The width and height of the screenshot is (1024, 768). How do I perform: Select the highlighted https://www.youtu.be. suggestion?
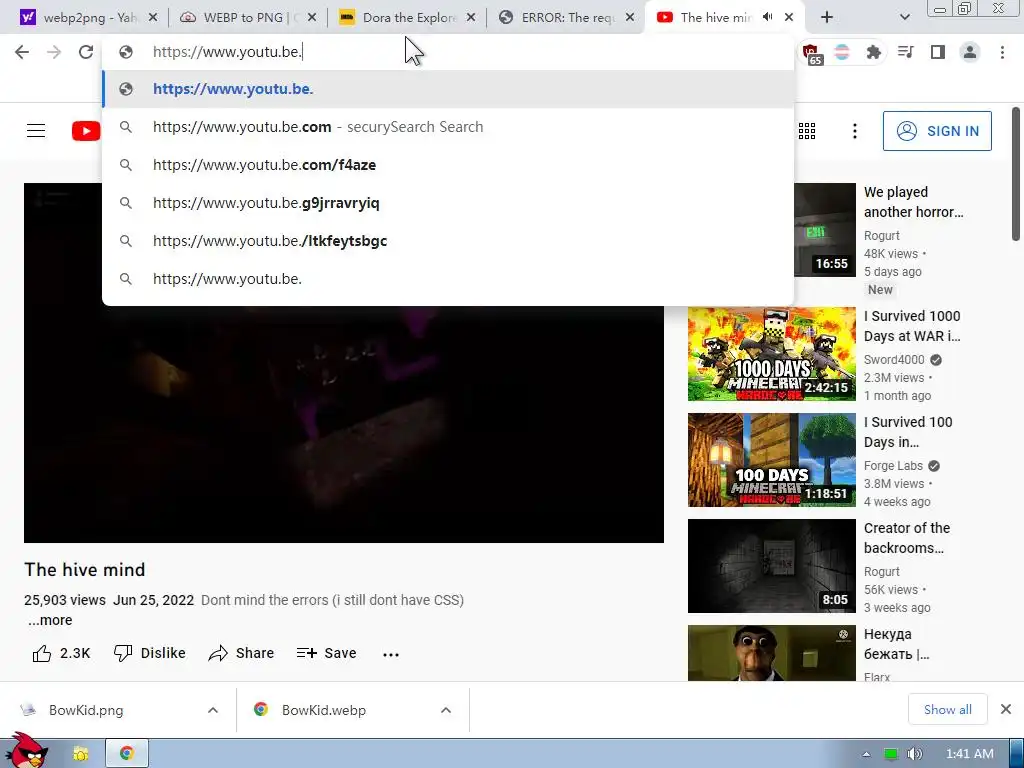[x=448, y=89]
